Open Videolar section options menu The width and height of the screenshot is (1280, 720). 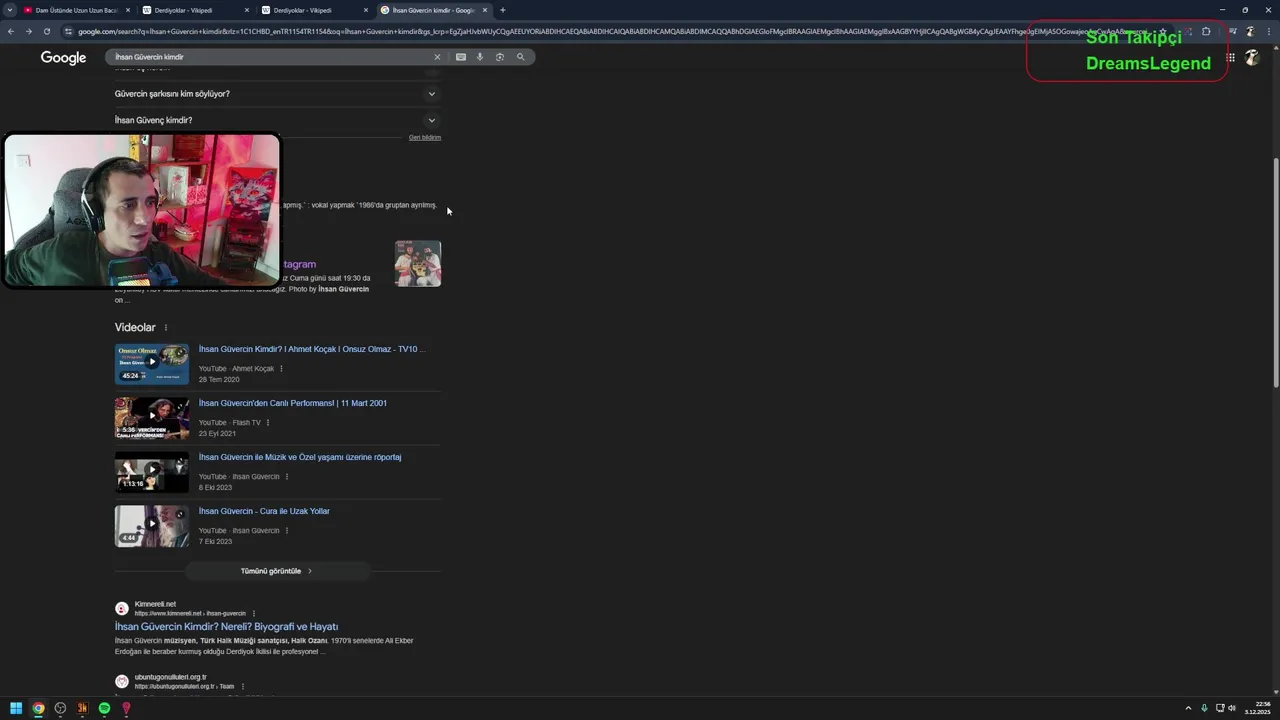pyautogui.click(x=166, y=328)
